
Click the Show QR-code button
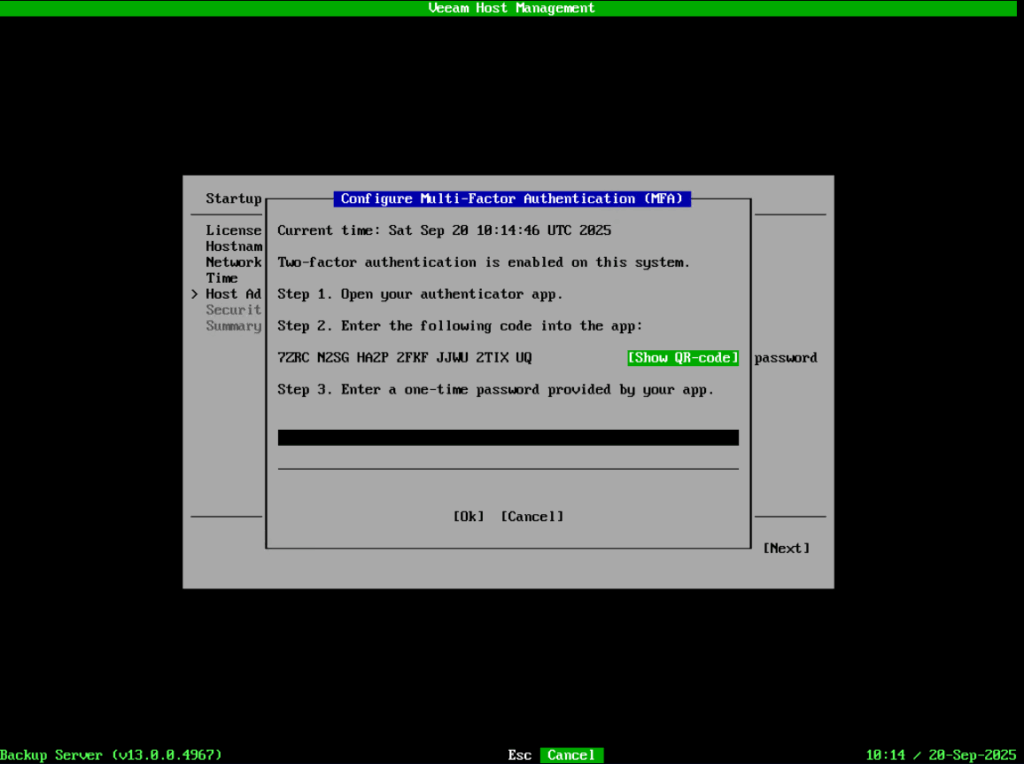[x=683, y=358]
